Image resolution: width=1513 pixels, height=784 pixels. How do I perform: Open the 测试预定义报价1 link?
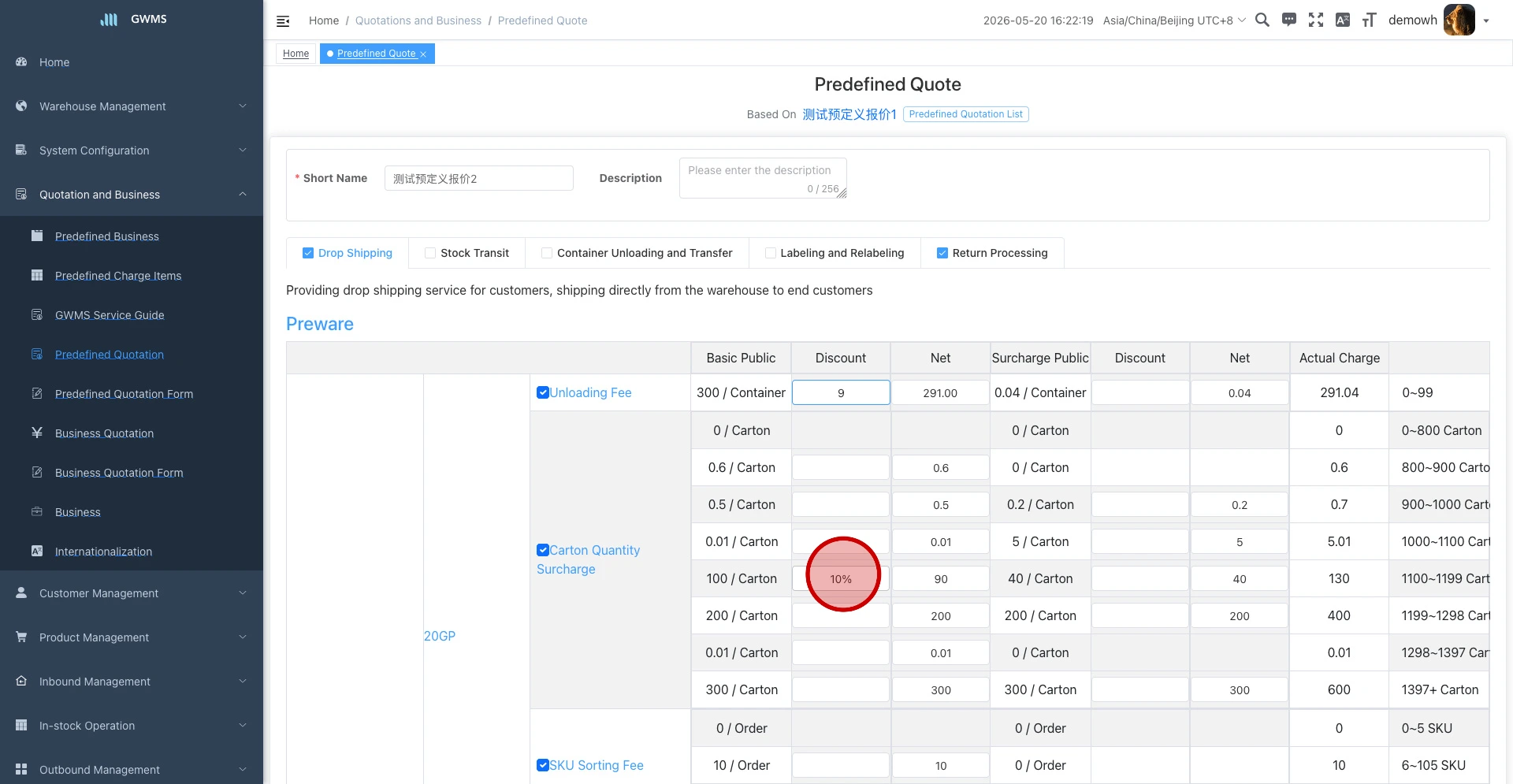pyautogui.click(x=849, y=114)
